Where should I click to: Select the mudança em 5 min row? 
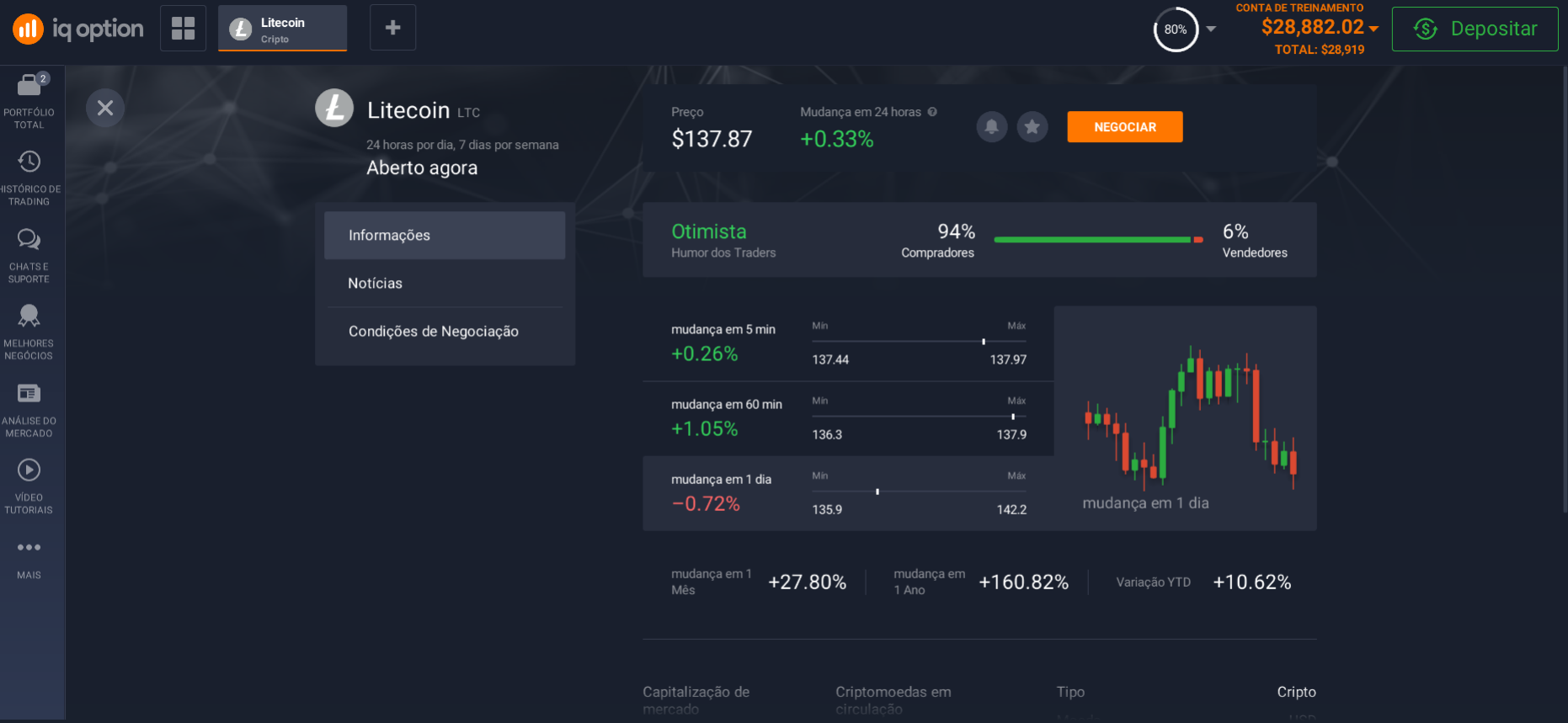pos(848,344)
